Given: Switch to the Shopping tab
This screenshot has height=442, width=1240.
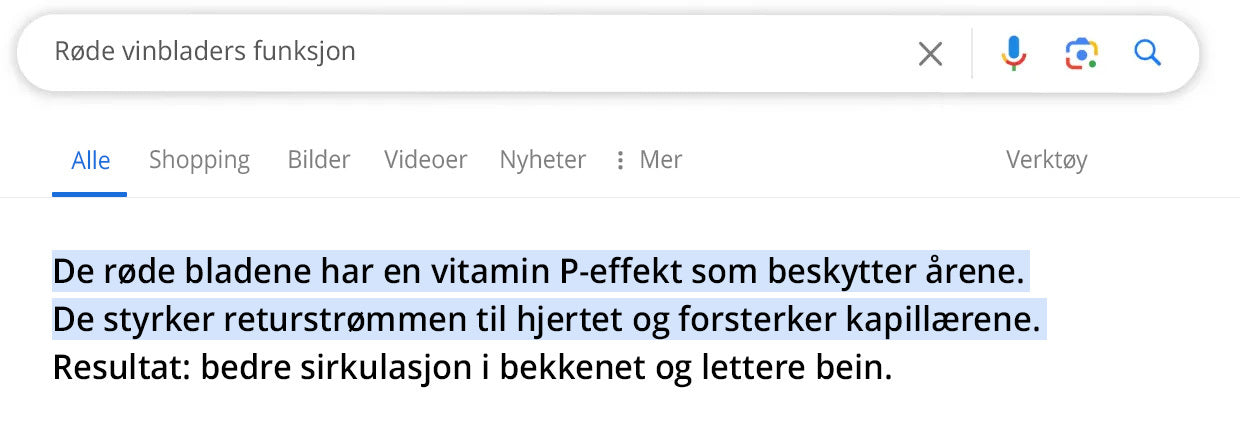Looking at the screenshot, I should click(x=199, y=160).
